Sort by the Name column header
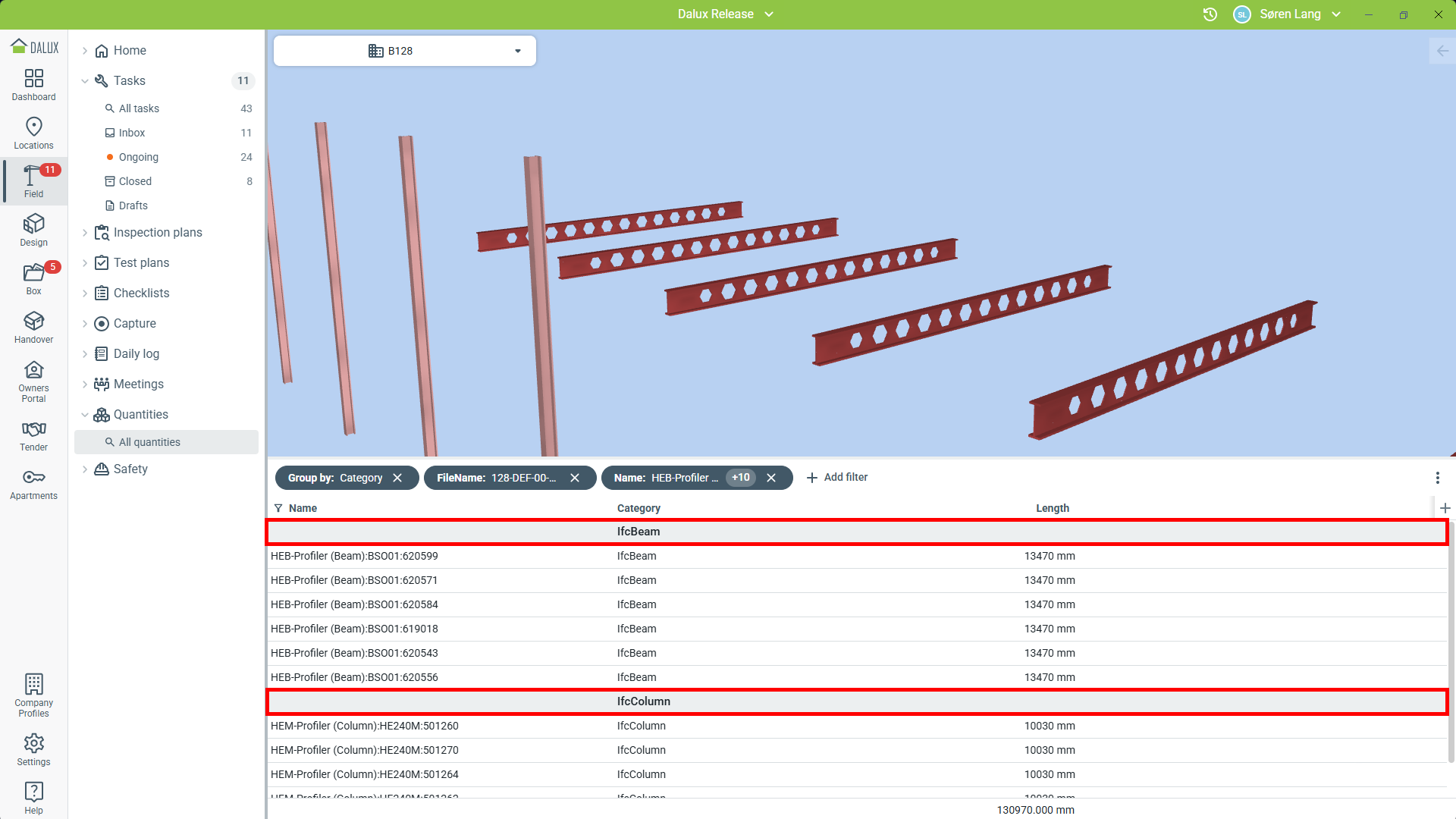The image size is (1456, 819). (303, 508)
